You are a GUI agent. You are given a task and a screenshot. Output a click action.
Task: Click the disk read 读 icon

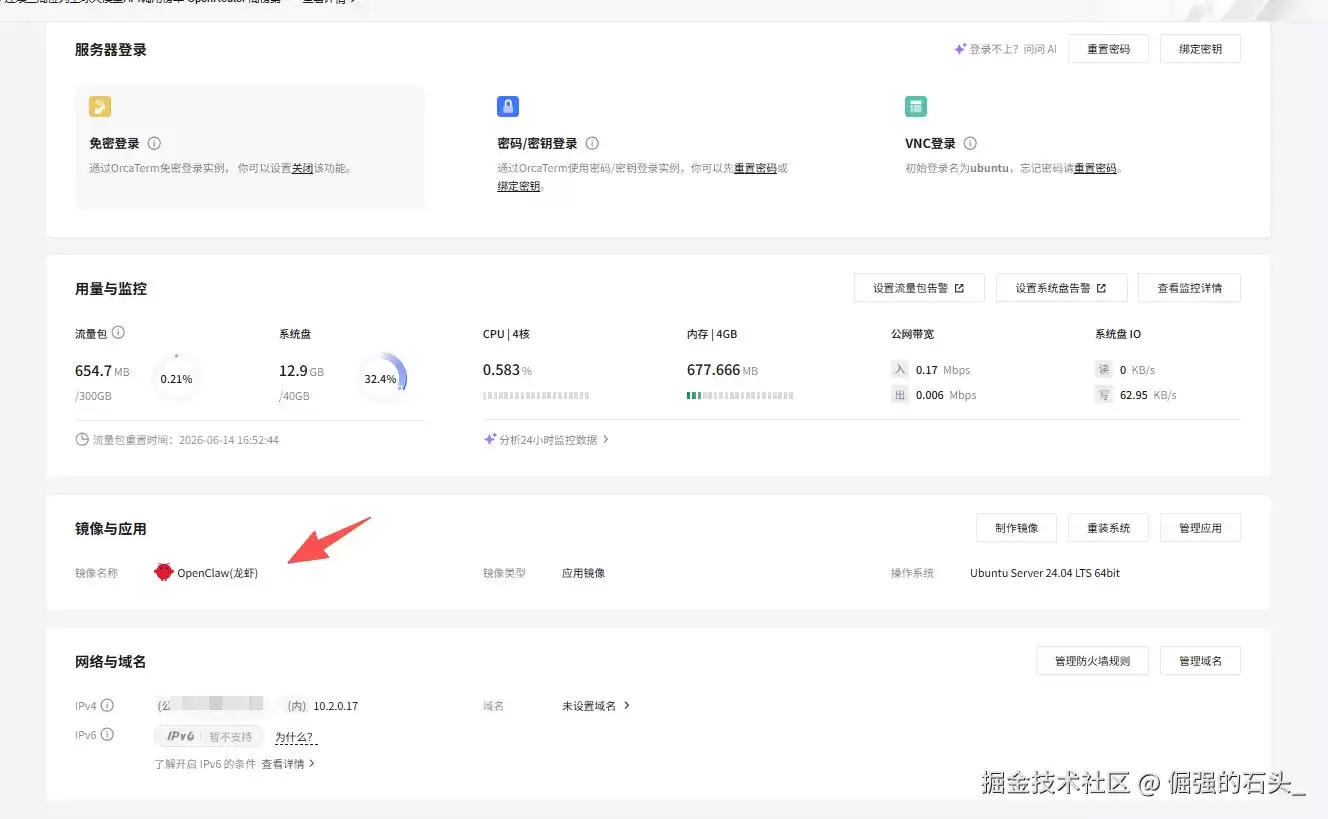point(1104,370)
